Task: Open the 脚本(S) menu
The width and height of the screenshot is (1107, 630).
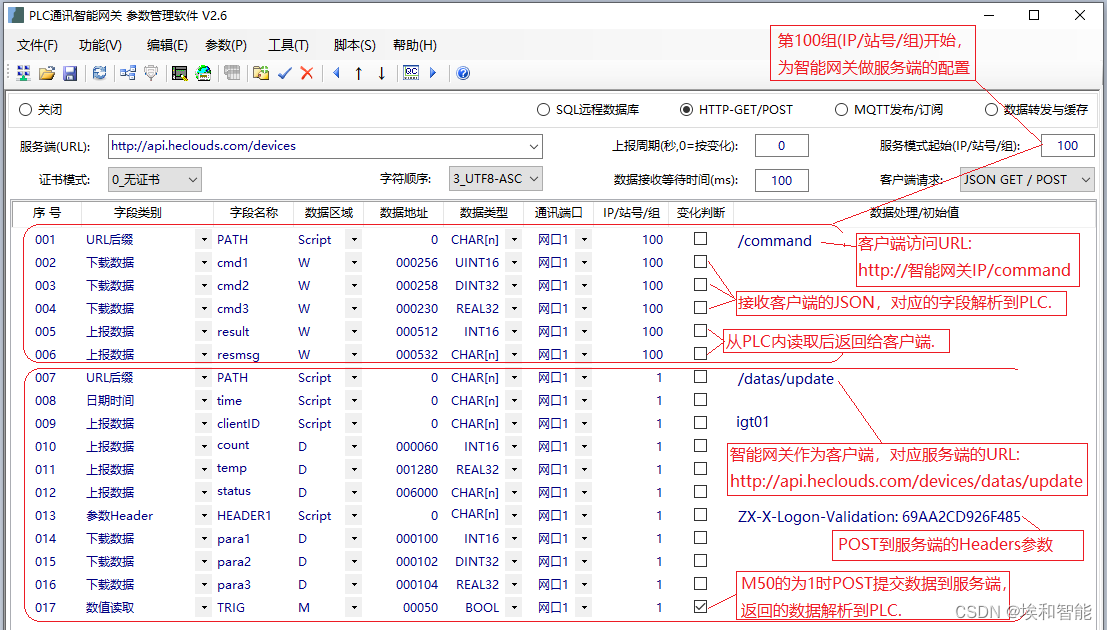Action: (355, 45)
